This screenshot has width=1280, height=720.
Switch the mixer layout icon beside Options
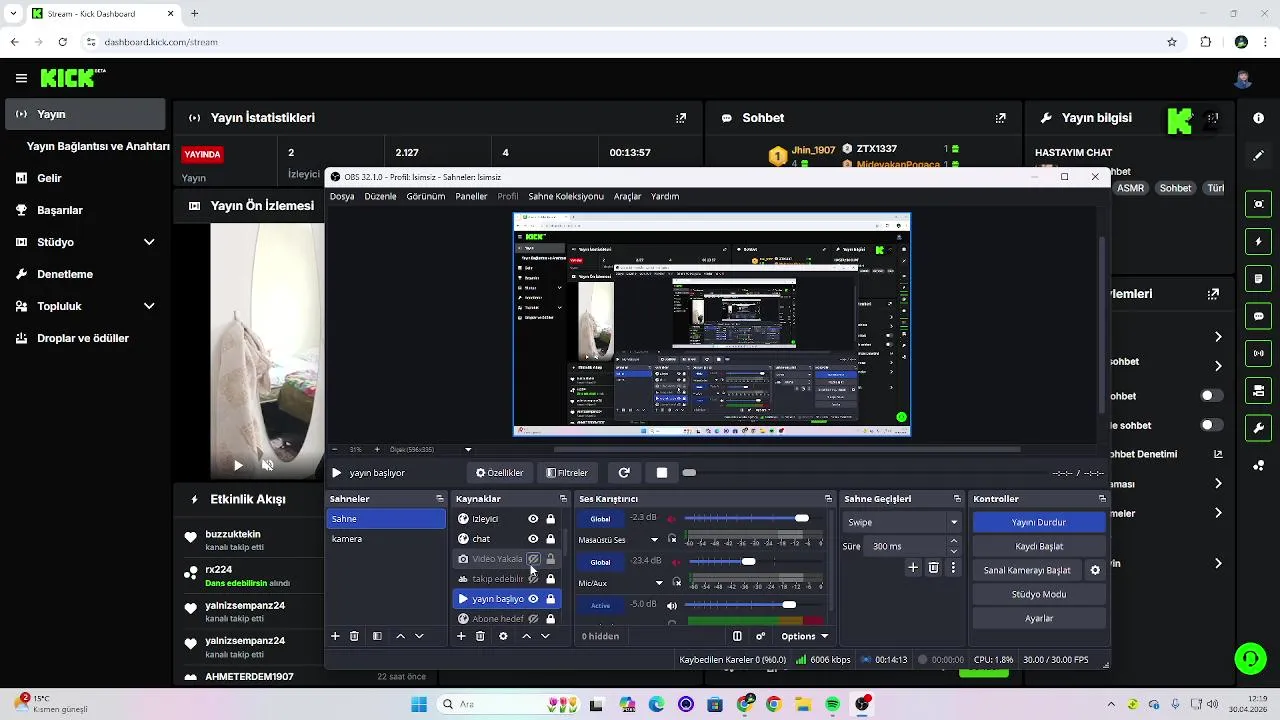(x=737, y=636)
